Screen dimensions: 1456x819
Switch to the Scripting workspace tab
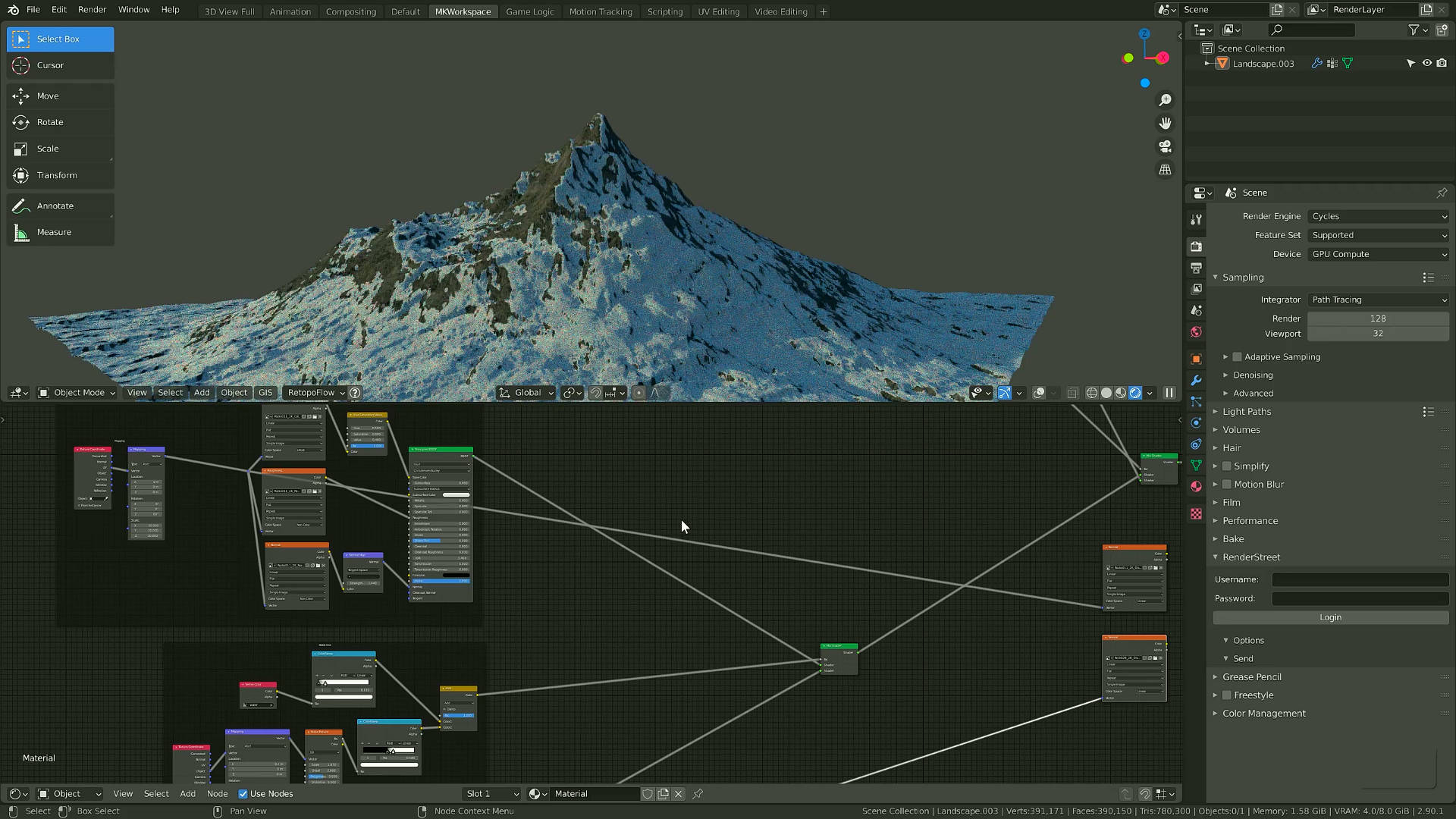click(x=664, y=11)
